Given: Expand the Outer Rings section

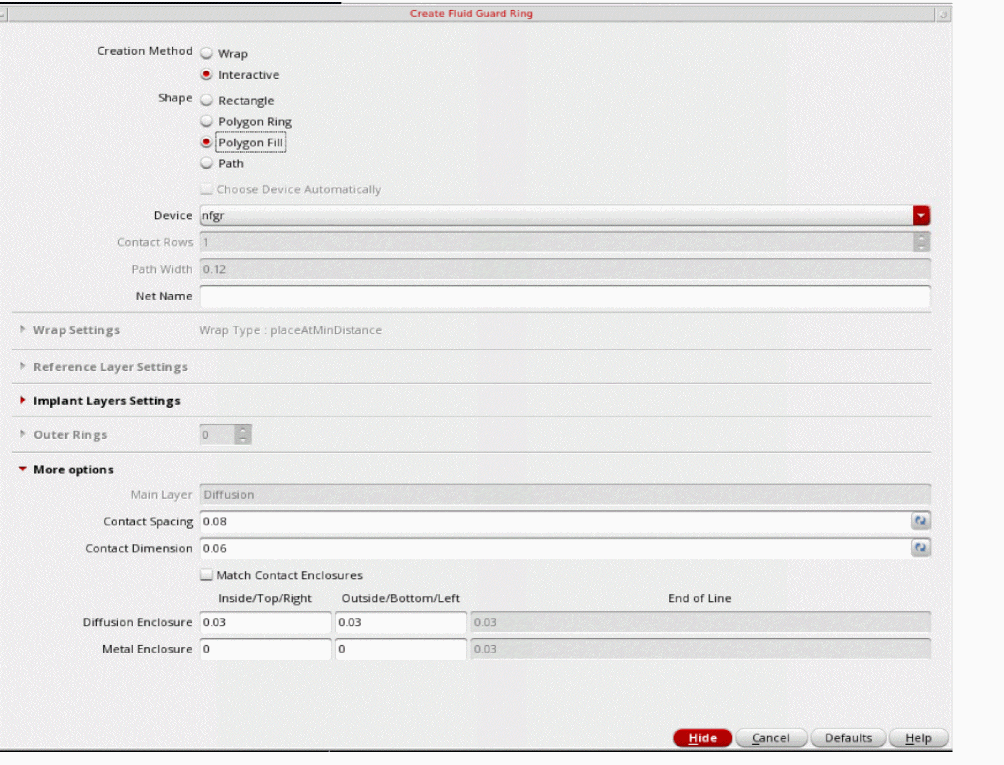Looking at the screenshot, I should click(22, 435).
